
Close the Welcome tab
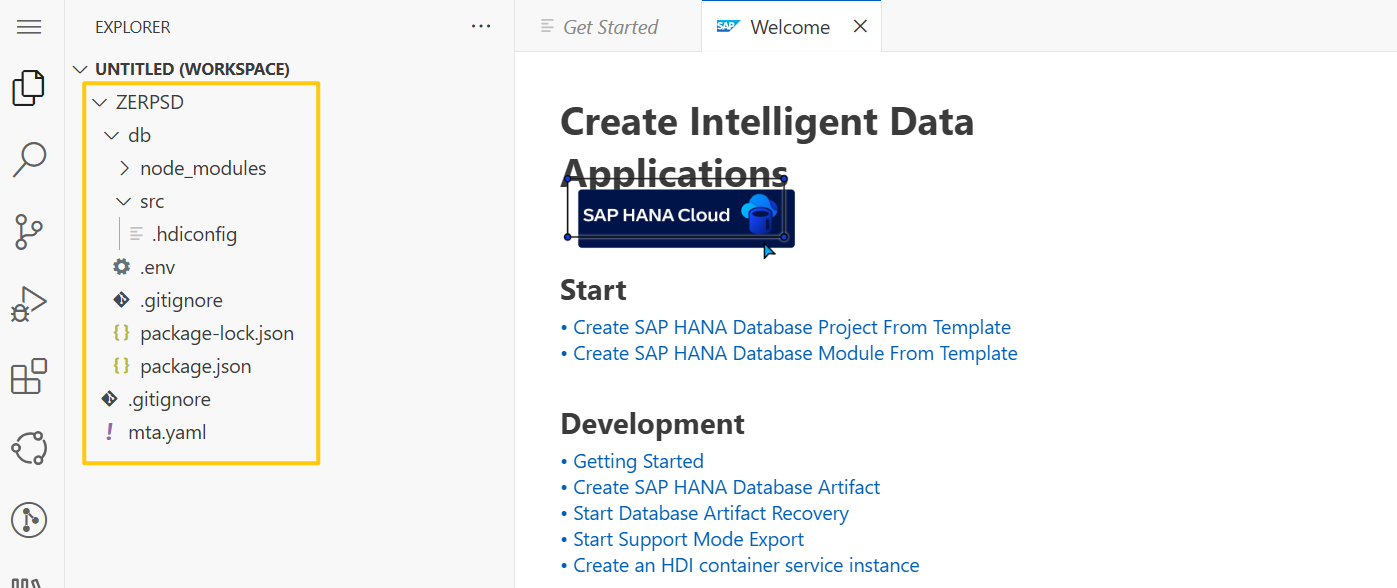pyautogui.click(x=860, y=27)
